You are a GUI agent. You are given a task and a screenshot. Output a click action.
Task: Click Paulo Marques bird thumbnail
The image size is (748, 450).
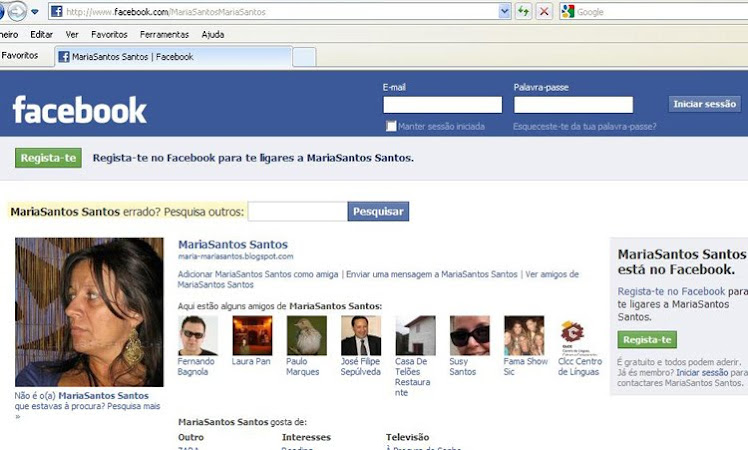(x=306, y=335)
